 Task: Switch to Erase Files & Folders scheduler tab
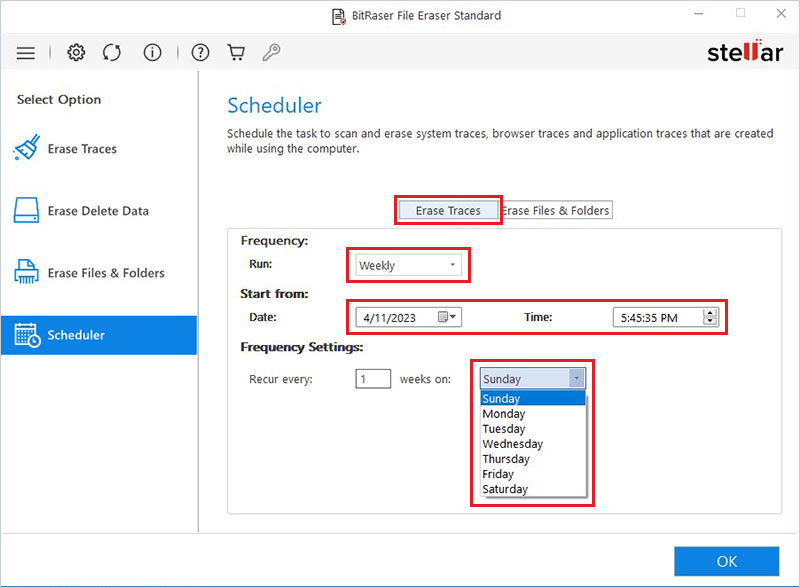[555, 210]
